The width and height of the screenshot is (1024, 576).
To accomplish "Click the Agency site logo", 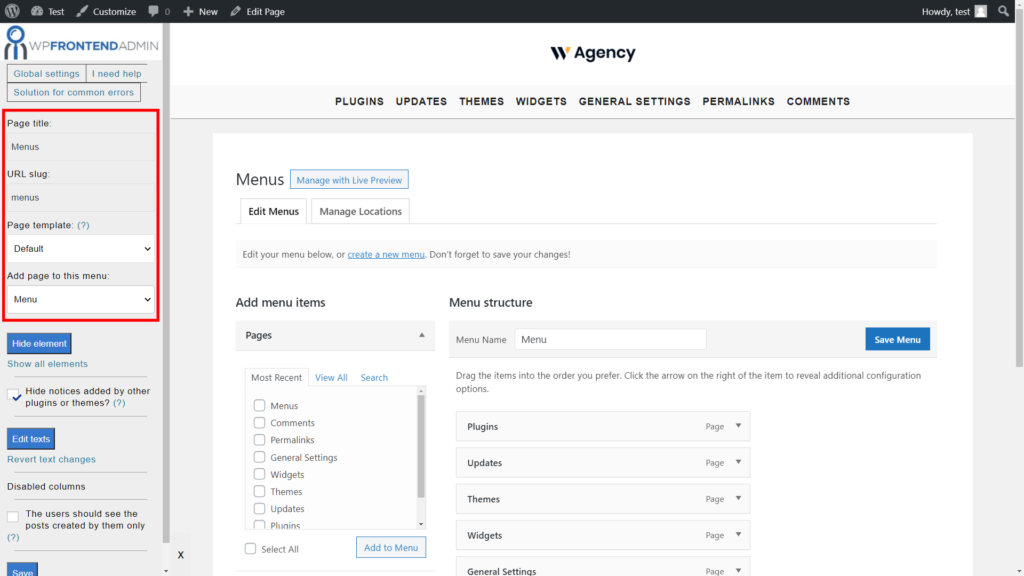I will [592, 52].
